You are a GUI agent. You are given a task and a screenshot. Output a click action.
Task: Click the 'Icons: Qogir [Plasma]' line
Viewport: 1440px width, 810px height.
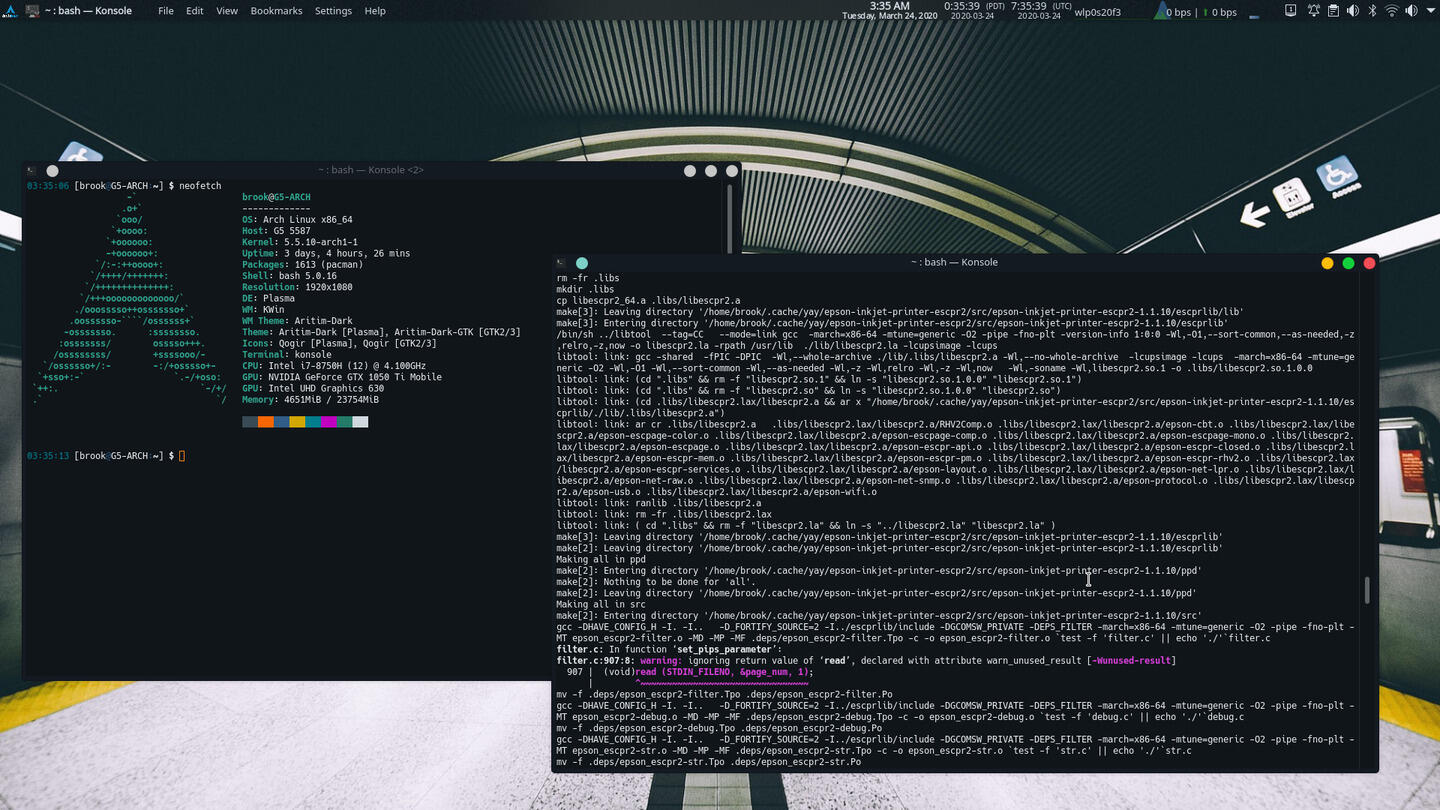pos(339,343)
